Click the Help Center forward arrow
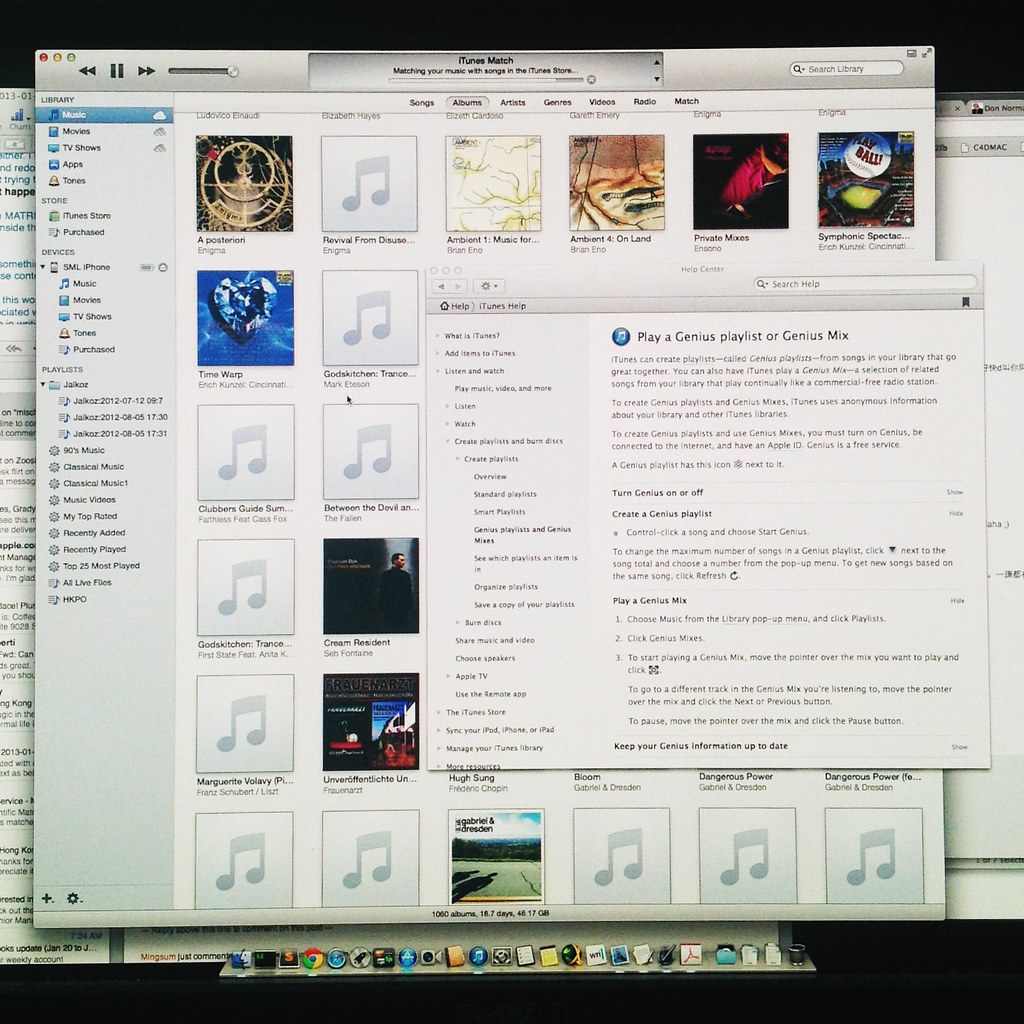Viewport: 1024px width, 1024px height. pyautogui.click(x=458, y=286)
